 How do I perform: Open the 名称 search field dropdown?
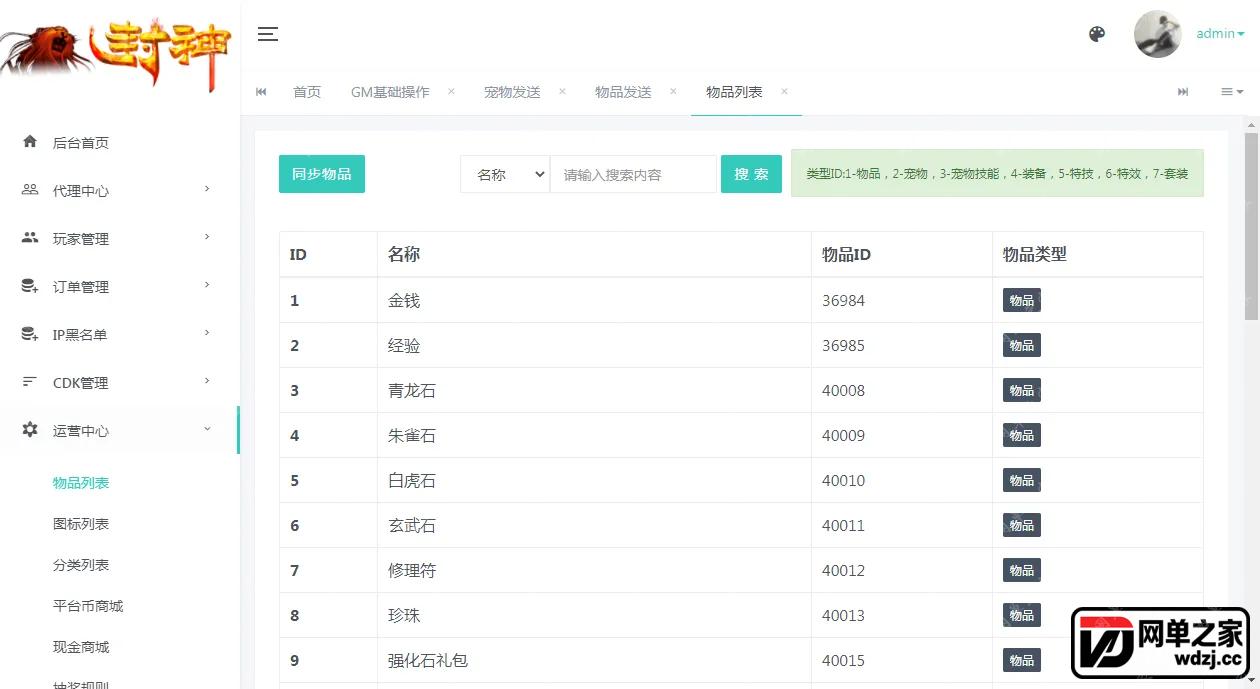point(505,174)
